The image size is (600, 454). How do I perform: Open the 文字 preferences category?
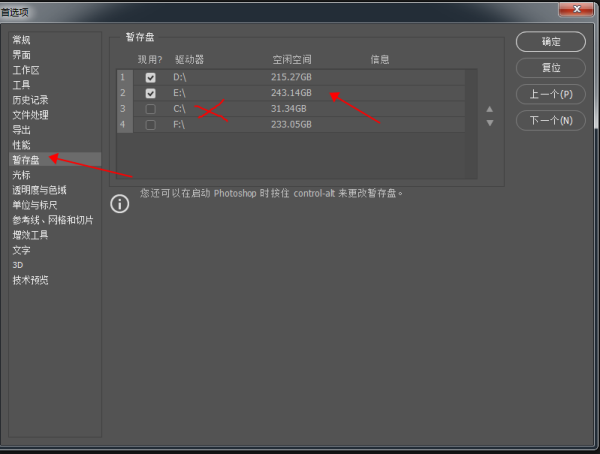point(21,250)
